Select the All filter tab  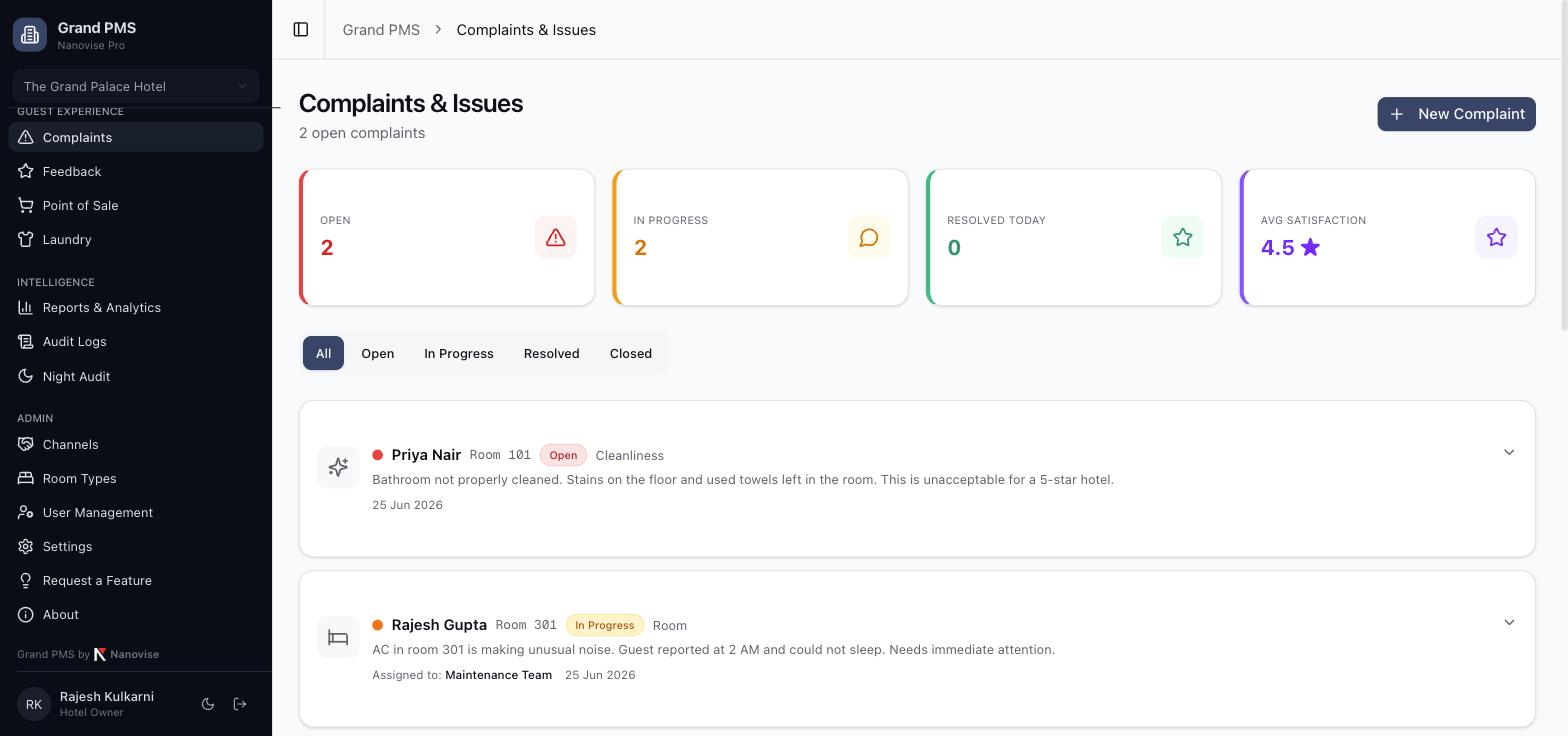coord(323,353)
